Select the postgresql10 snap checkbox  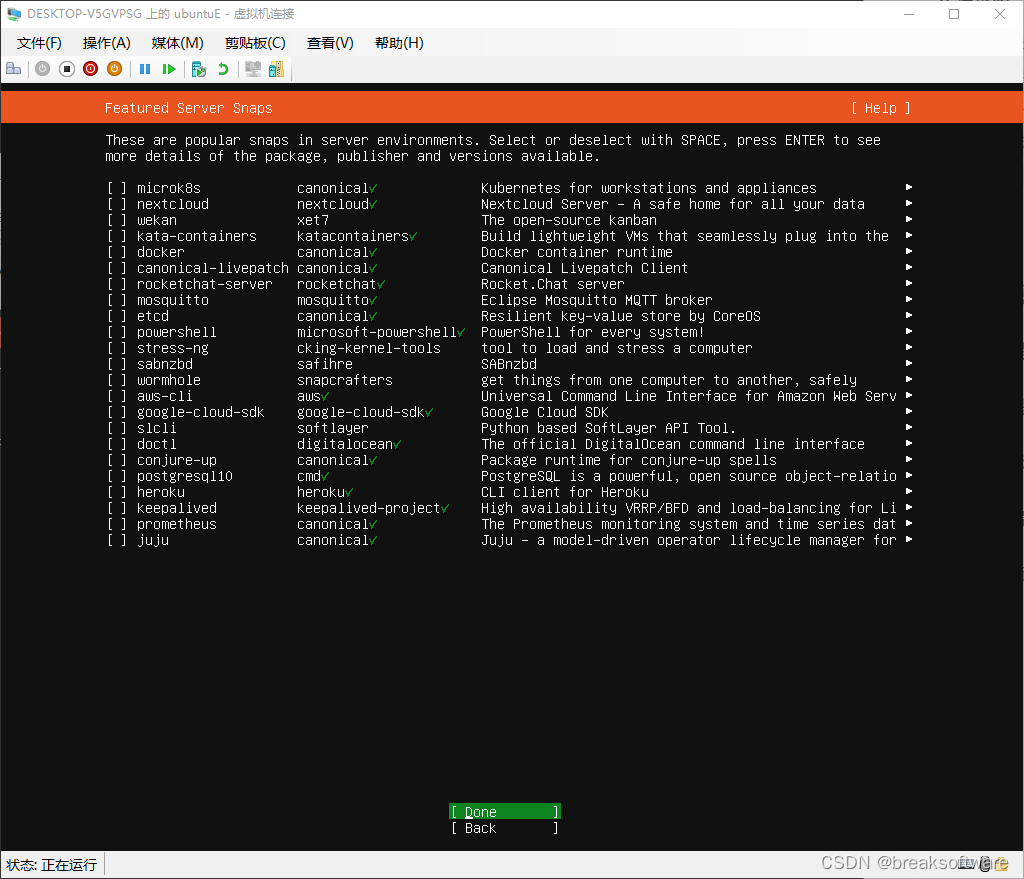[x=117, y=476]
